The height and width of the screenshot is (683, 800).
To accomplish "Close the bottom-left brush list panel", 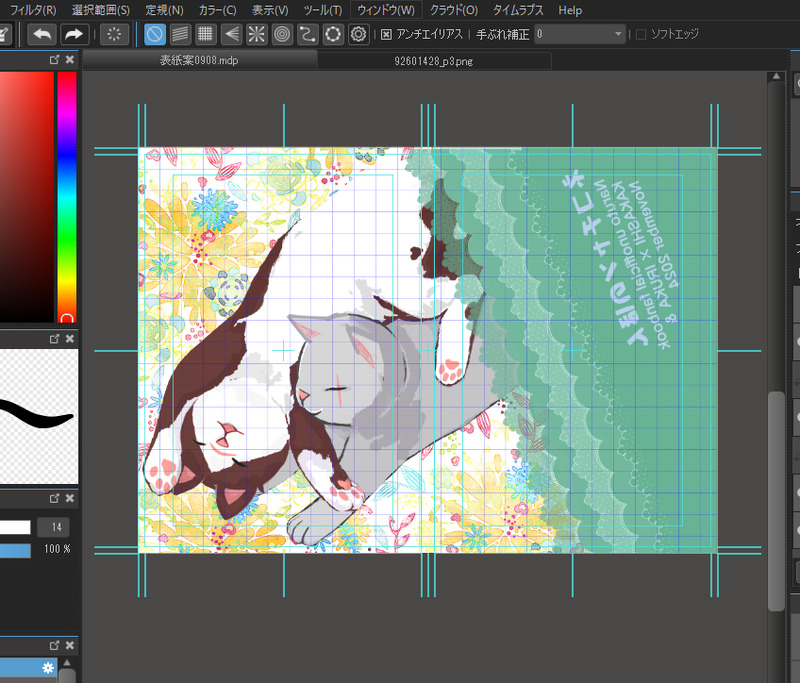I will click(x=70, y=645).
